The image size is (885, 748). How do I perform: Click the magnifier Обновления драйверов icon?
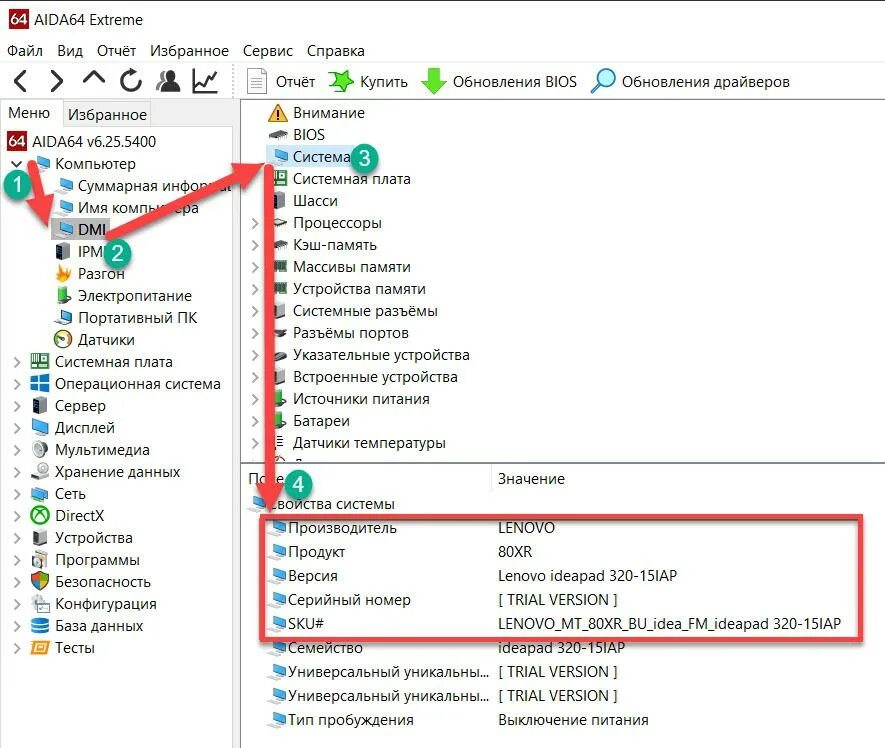603,81
